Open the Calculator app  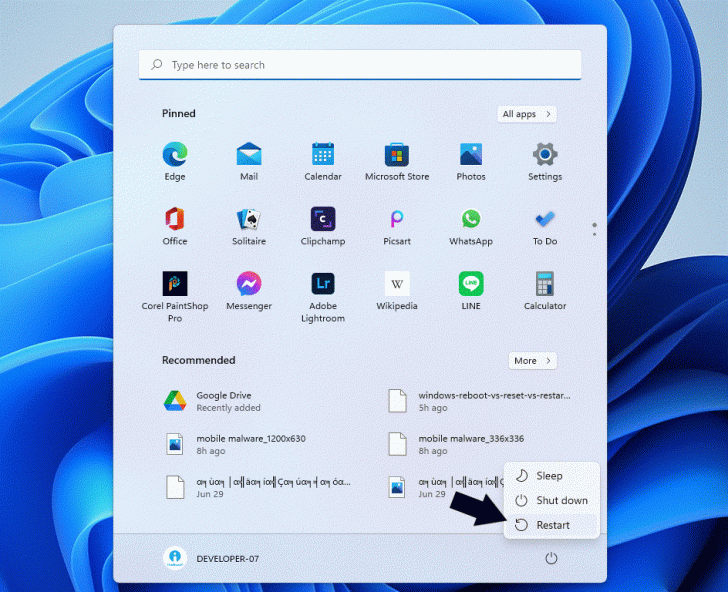(x=545, y=291)
